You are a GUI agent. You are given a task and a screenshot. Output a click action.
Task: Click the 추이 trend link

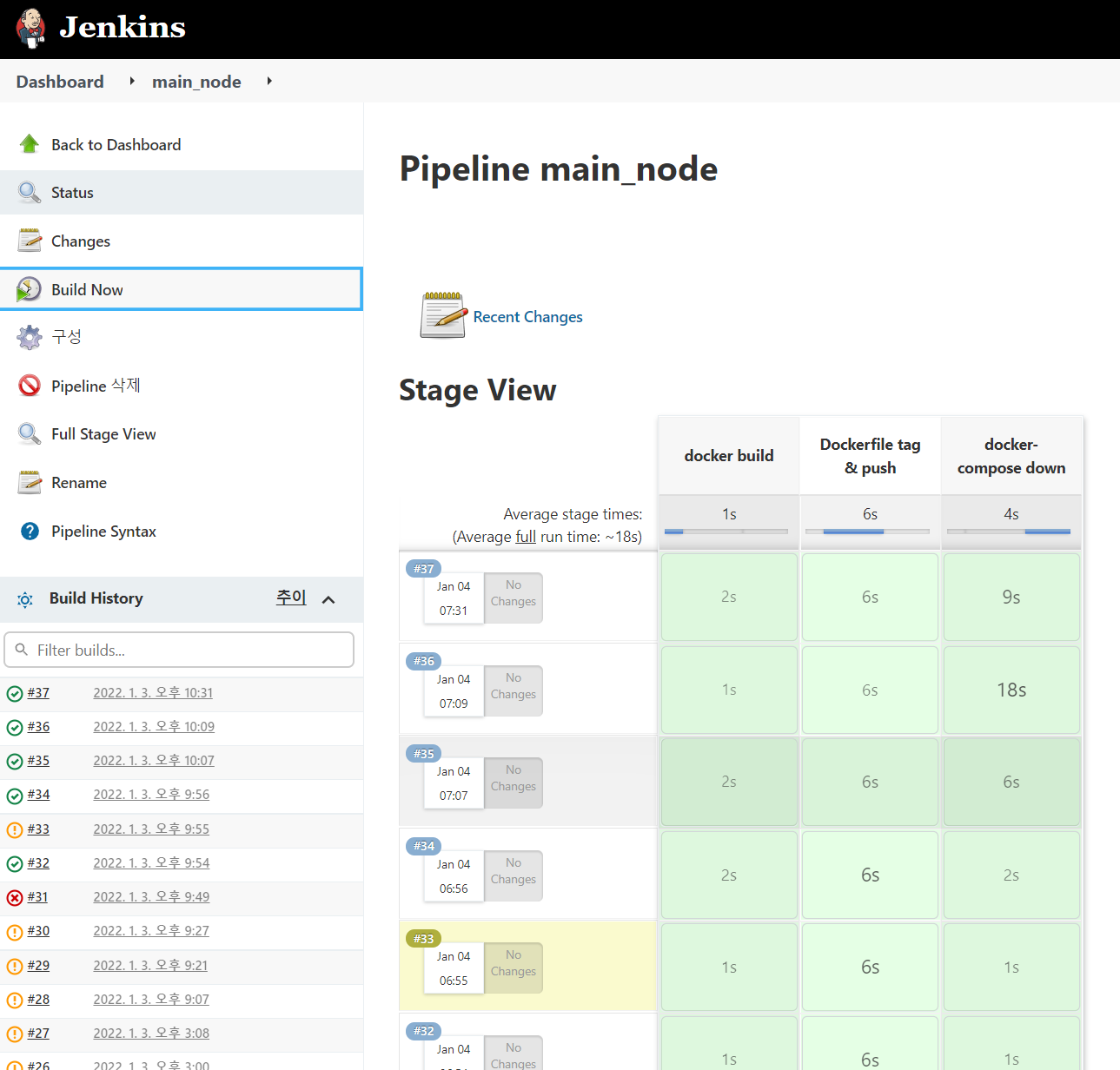(291, 598)
